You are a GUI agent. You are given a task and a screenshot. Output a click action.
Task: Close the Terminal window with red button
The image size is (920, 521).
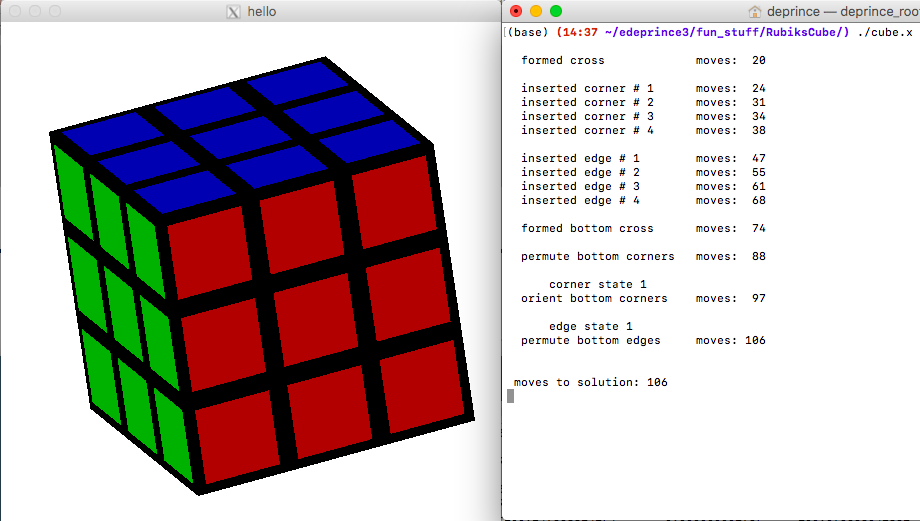[x=516, y=11]
